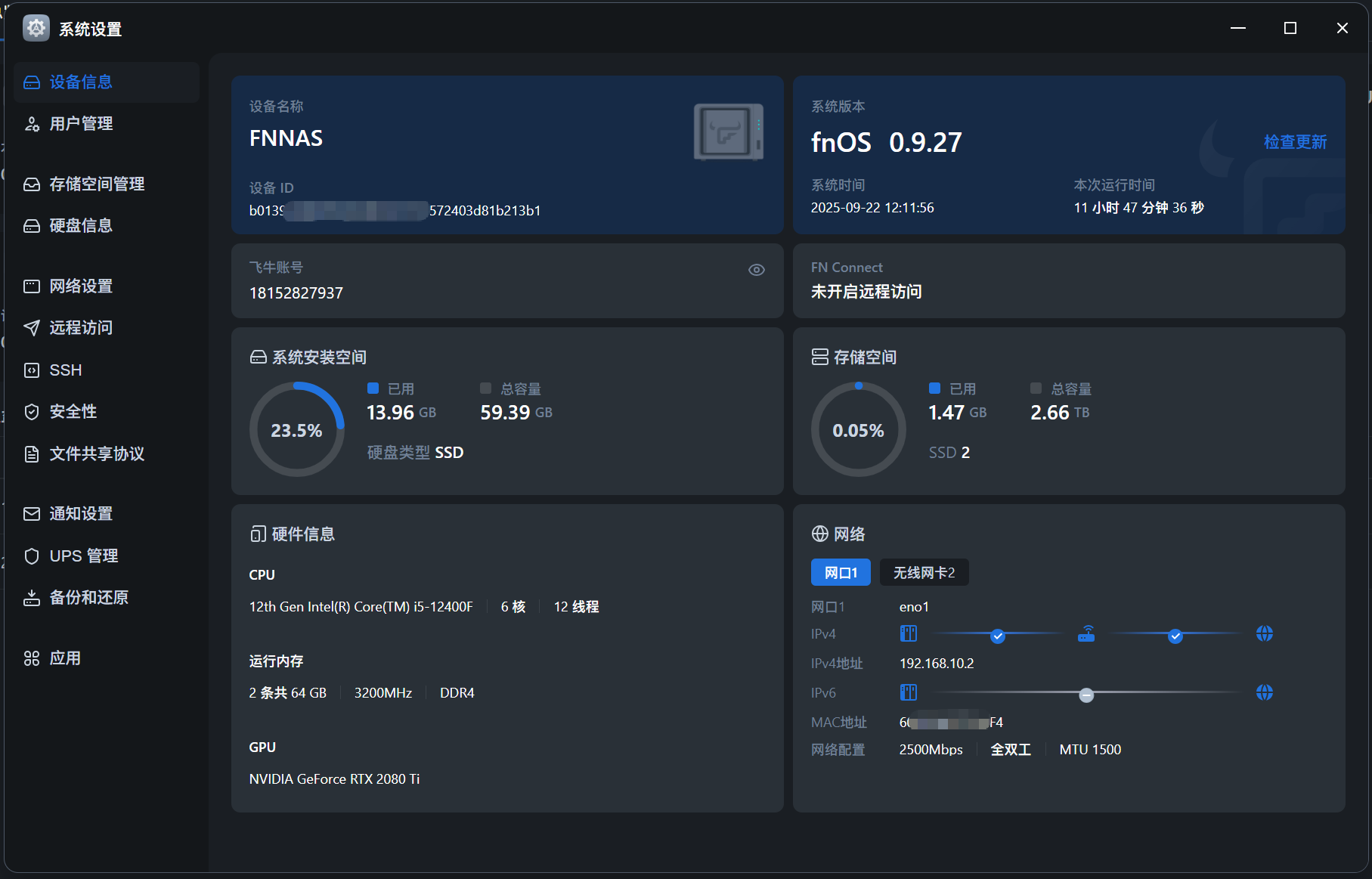The width and height of the screenshot is (1372, 879).
Task: Click the Remote Access (远程访问) paper plane icon
Action: coord(32,328)
